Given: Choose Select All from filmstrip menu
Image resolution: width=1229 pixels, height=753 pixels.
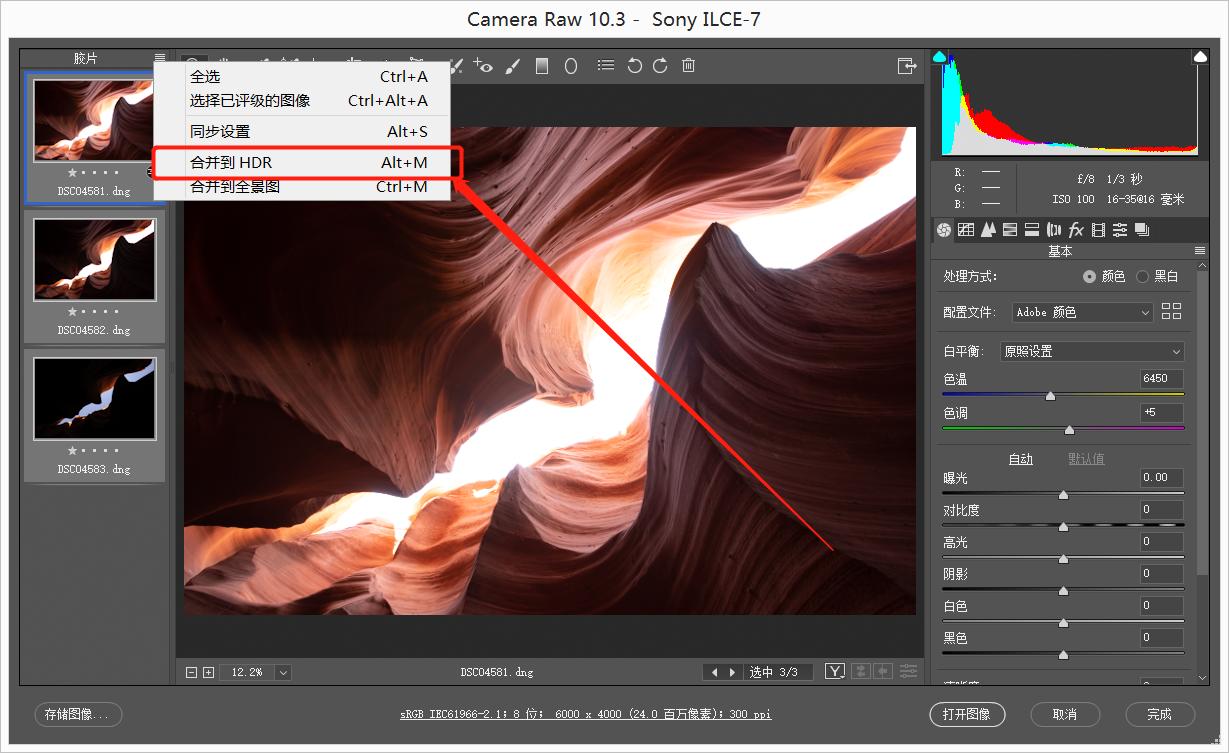Looking at the screenshot, I should 309,77.
